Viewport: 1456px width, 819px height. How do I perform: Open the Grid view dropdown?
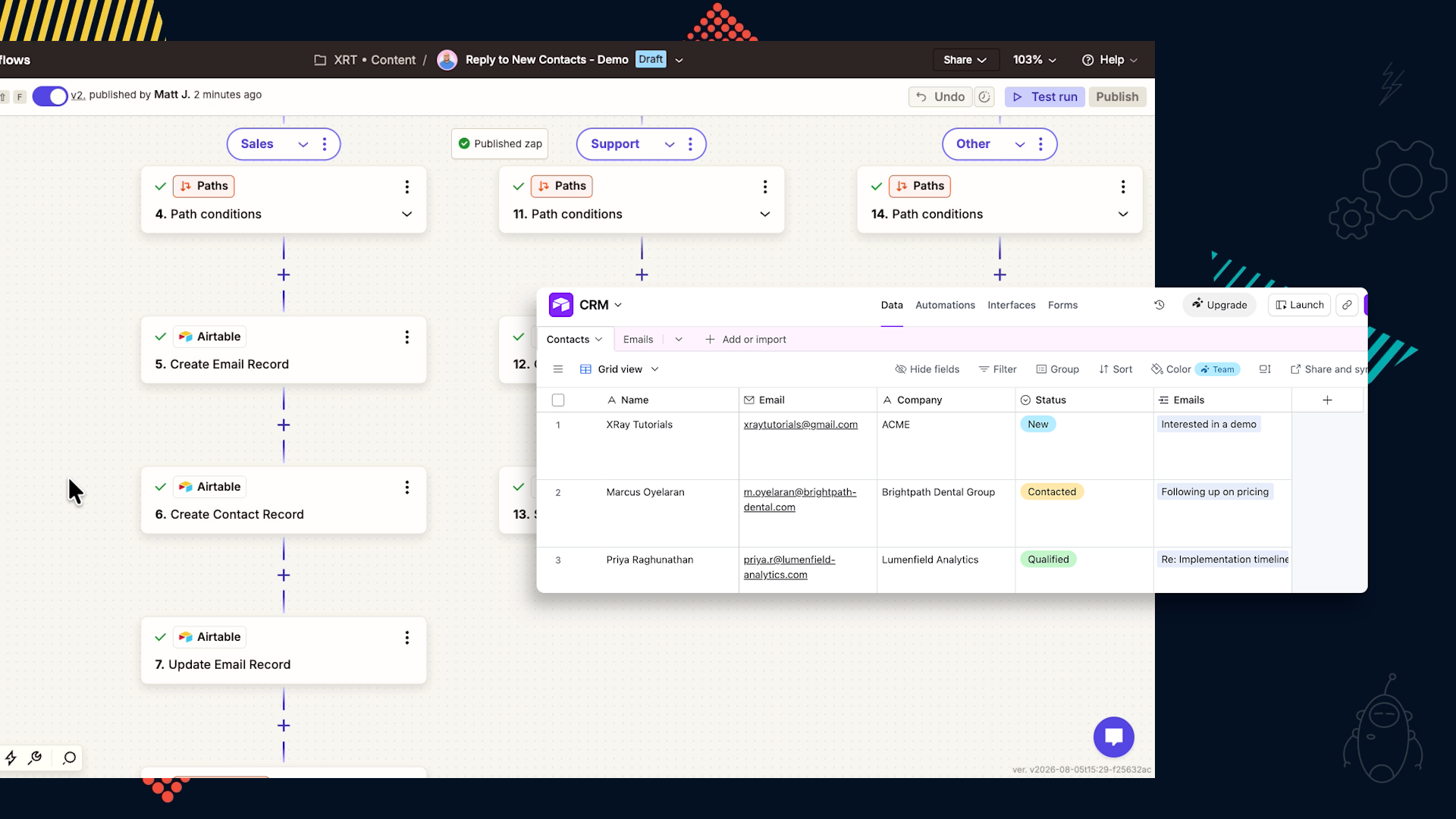620,369
